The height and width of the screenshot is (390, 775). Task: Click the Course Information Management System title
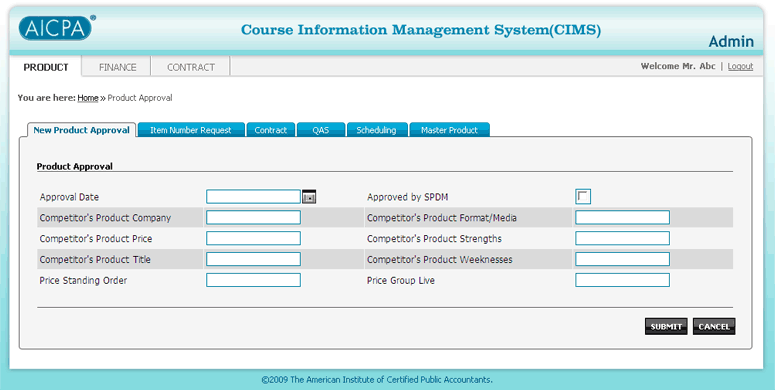421,30
